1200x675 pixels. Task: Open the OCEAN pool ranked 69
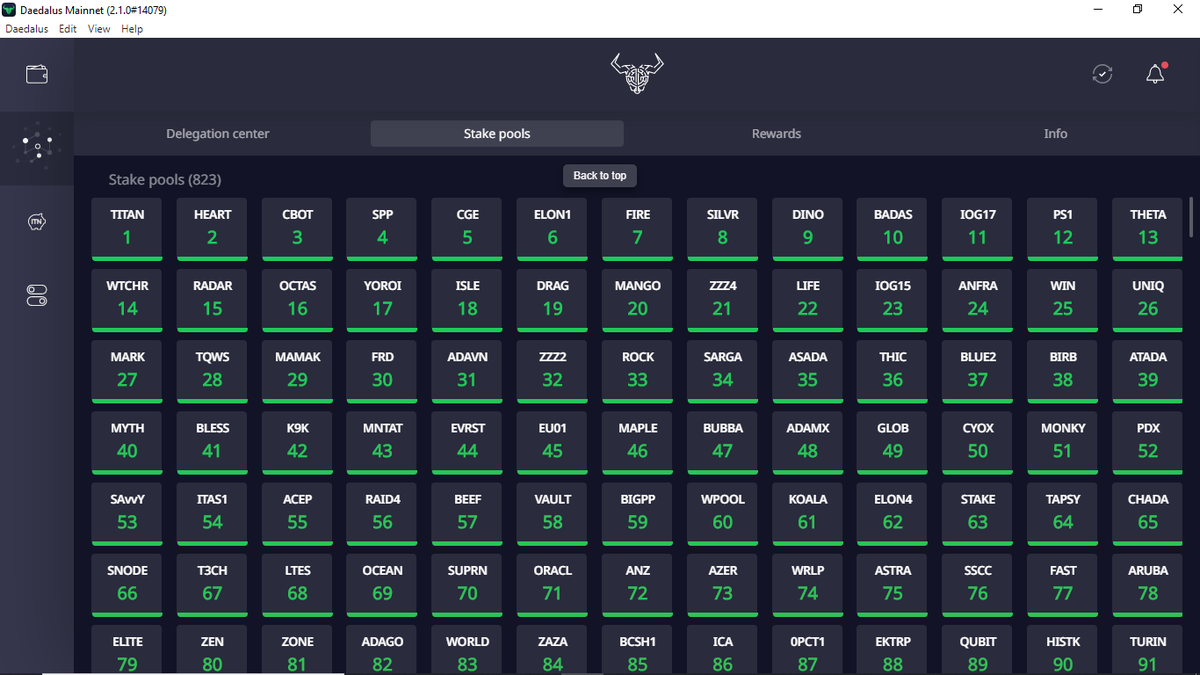pyautogui.click(x=382, y=585)
